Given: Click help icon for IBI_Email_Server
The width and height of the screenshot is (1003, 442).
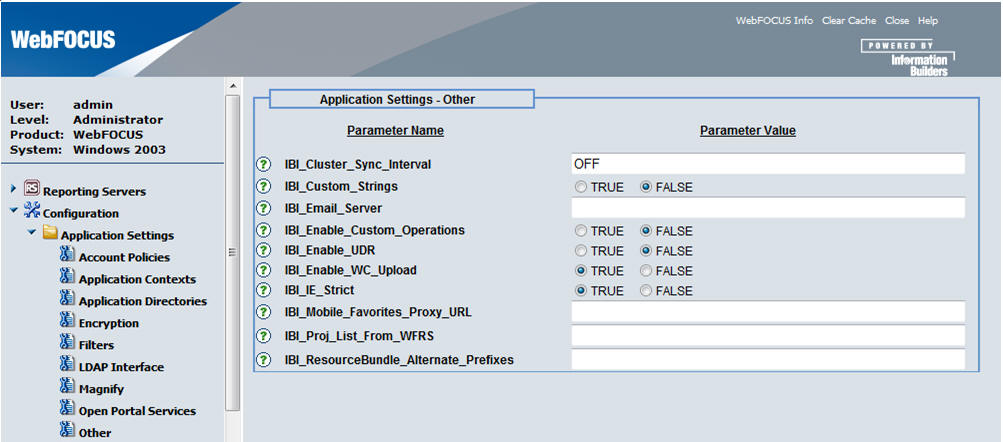Looking at the screenshot, I should (263, 209).
